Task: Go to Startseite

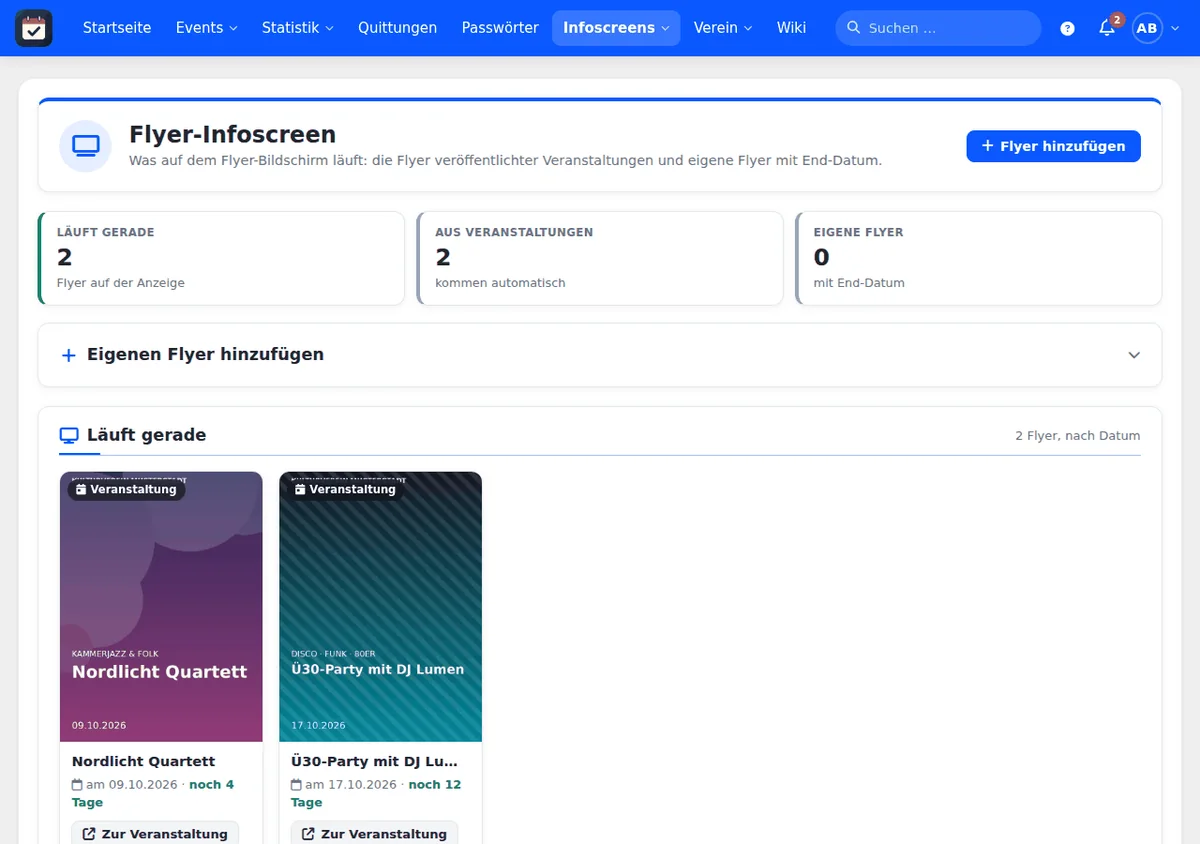Action: pos(117,28)
